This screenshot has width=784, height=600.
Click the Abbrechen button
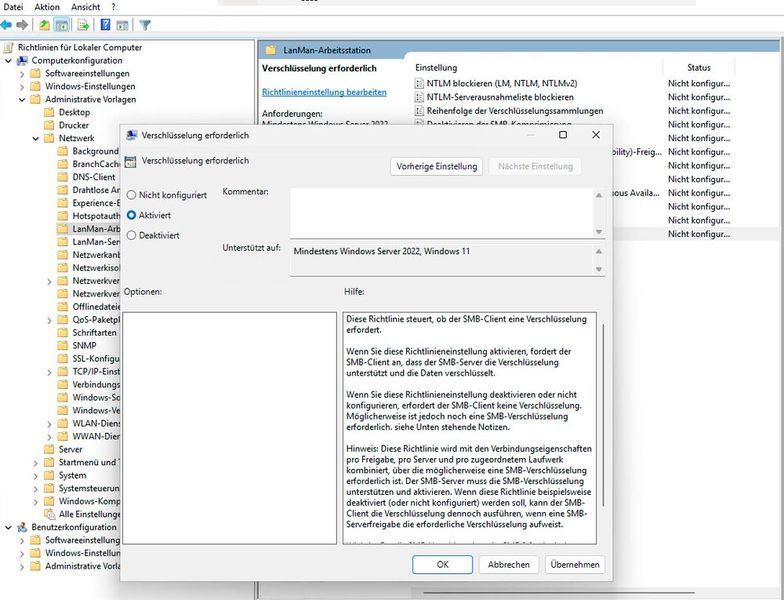pos(508,564)
